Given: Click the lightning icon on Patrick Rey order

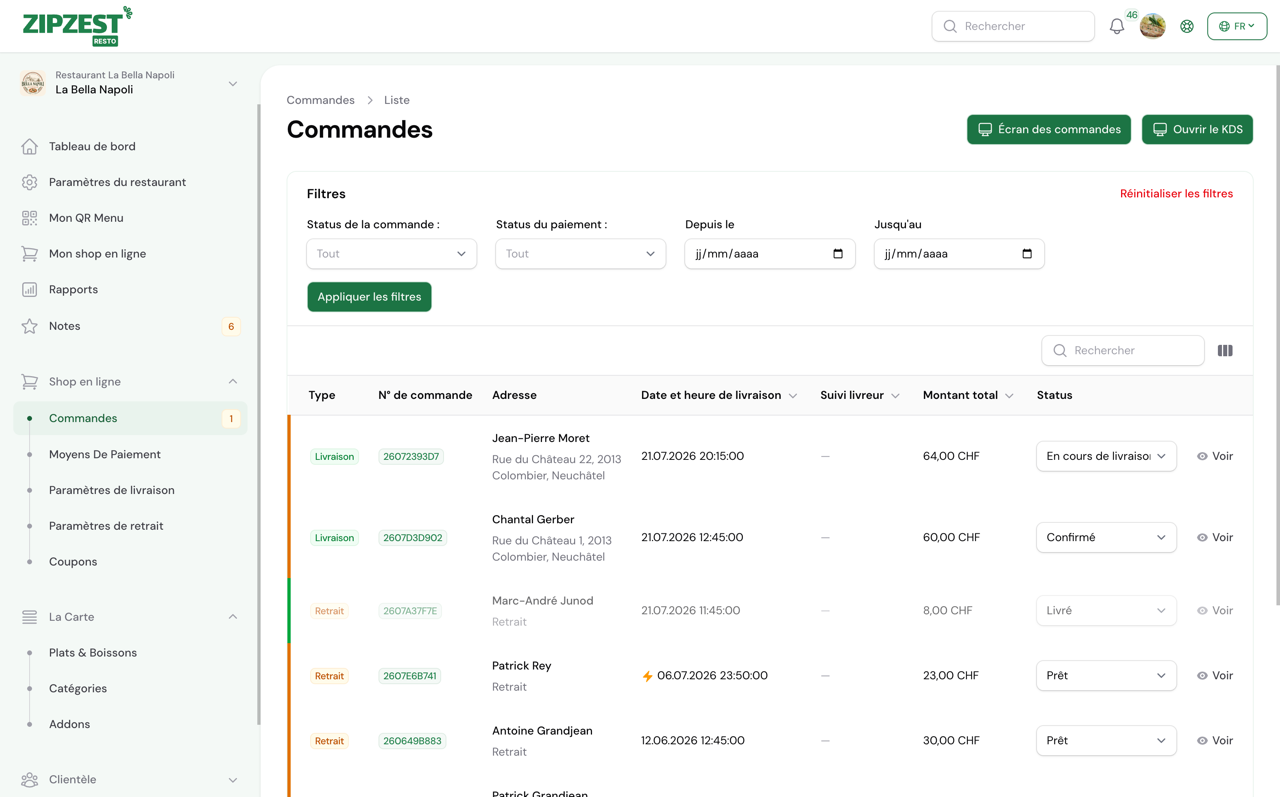Looking at the screenshot, I should tap(647, 677).
